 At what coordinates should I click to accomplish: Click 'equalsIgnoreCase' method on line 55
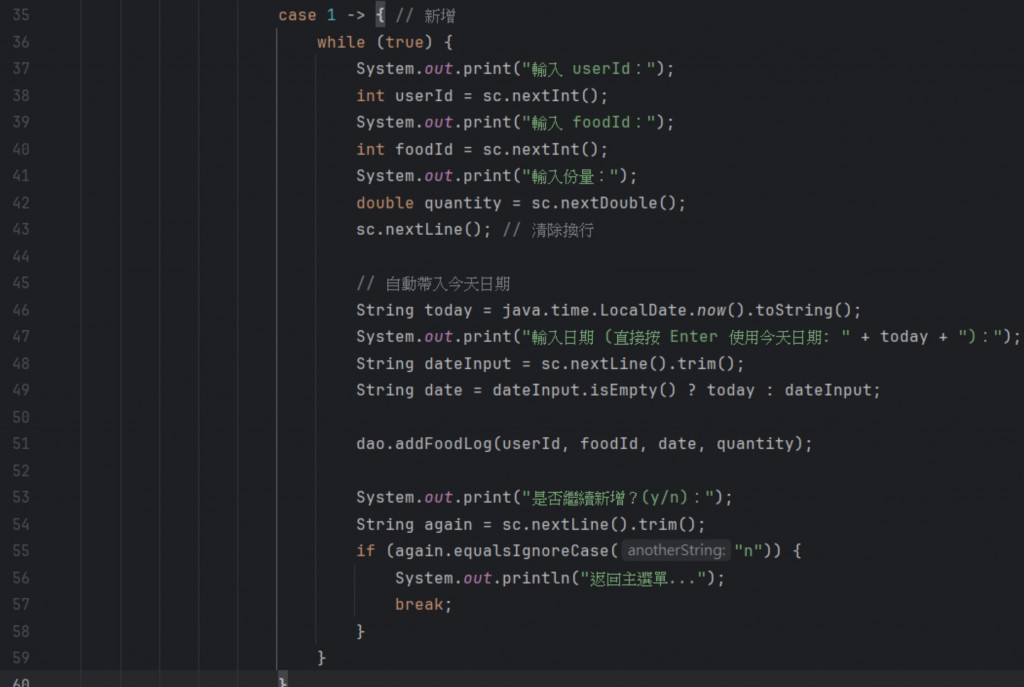coord(531,551)
